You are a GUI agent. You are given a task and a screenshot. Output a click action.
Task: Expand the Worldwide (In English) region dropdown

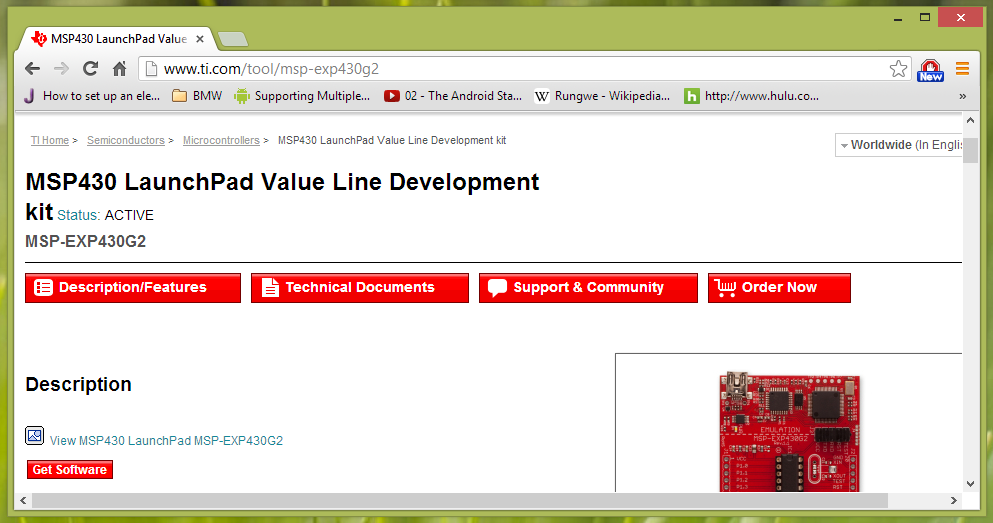[x=899, y=145]
